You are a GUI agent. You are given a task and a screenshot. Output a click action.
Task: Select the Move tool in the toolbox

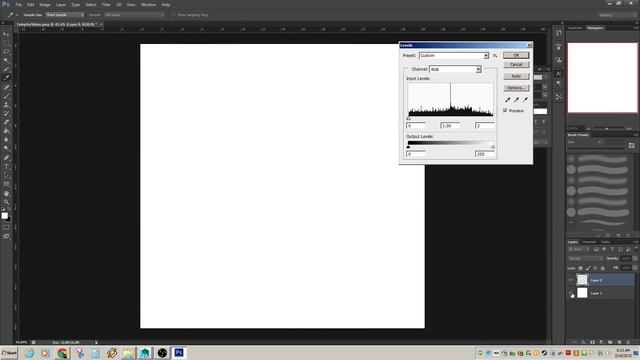(6, 34)
